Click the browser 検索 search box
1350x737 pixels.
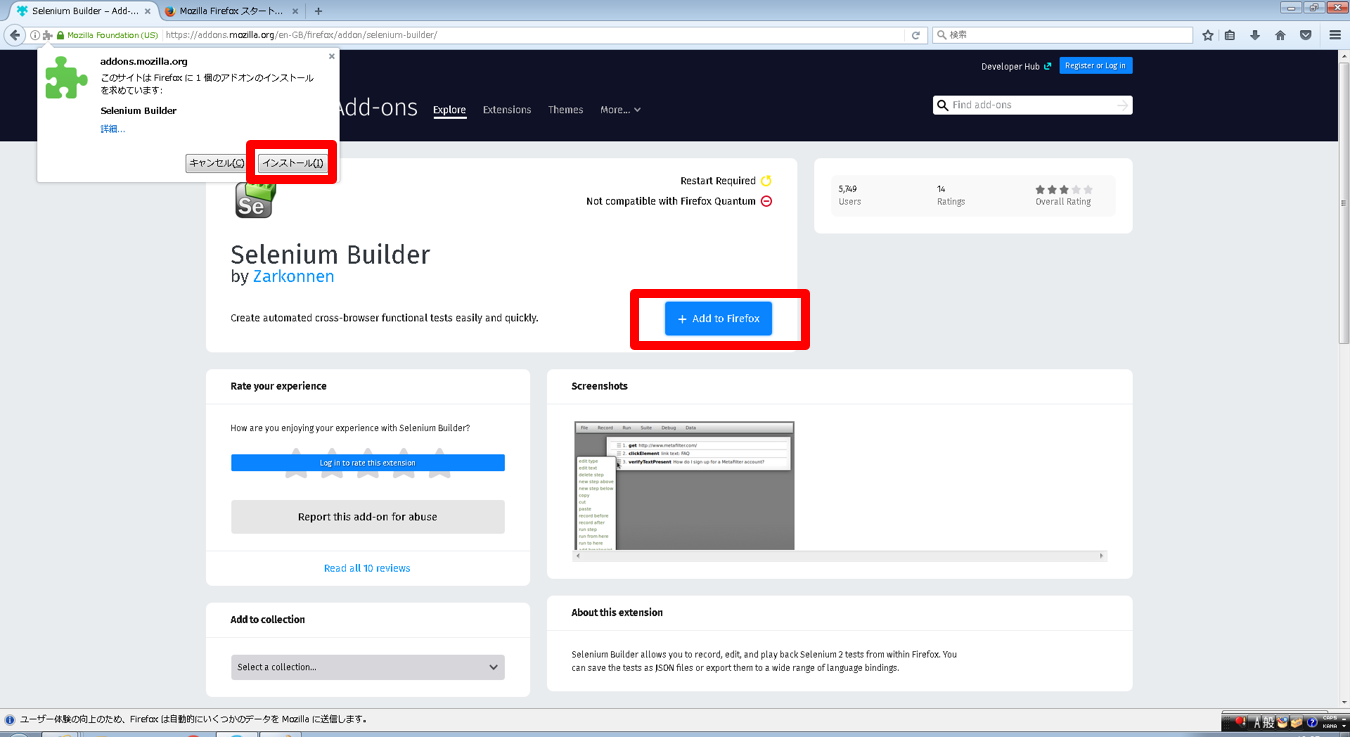(x=1062, y=35)
